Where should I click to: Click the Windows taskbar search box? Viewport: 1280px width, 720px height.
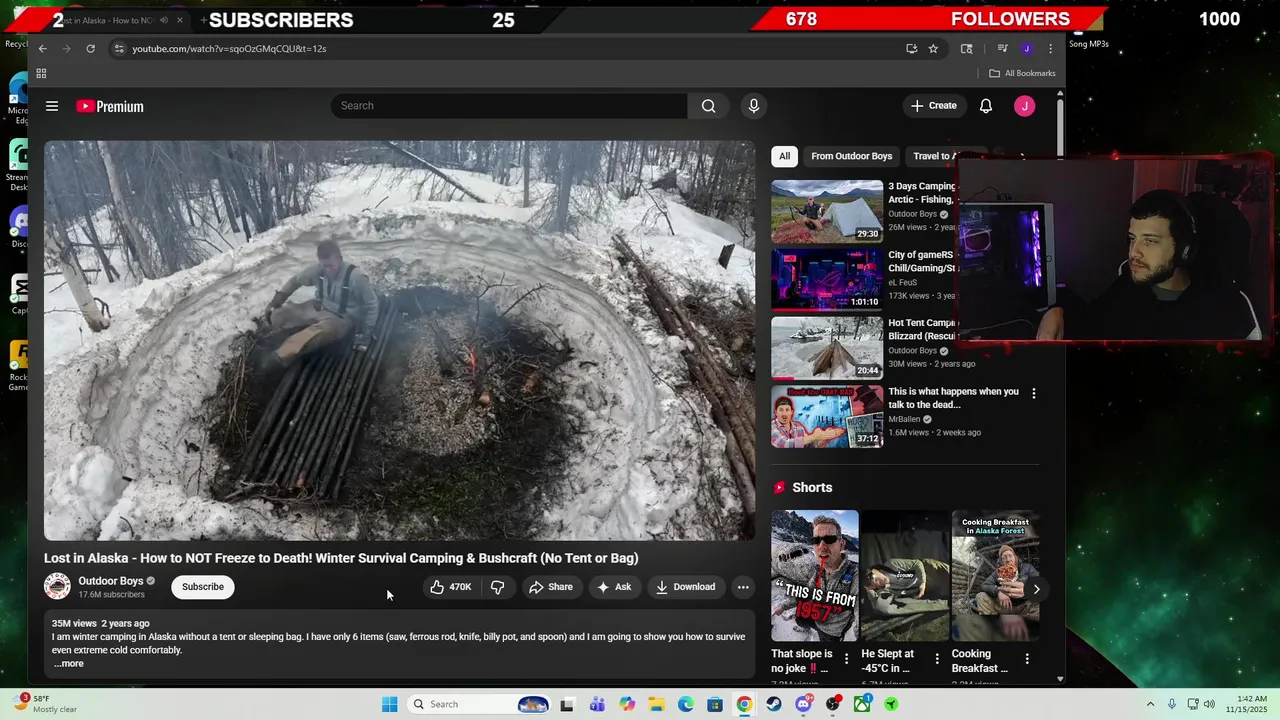click(x=480, y=704)
